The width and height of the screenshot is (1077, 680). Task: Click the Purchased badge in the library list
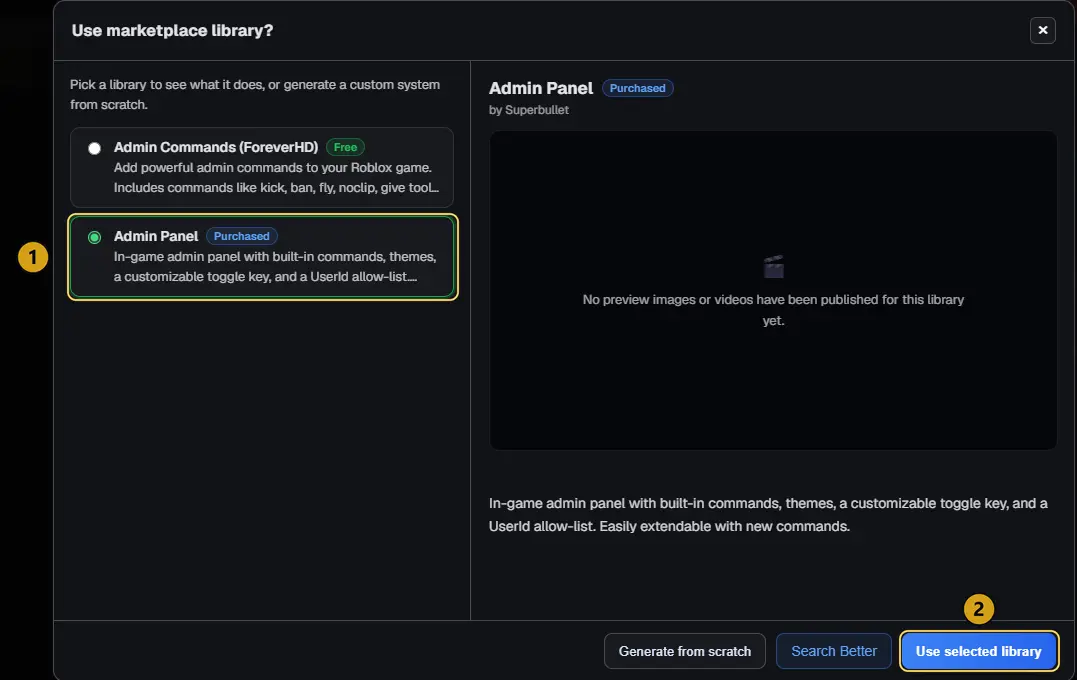241,236
